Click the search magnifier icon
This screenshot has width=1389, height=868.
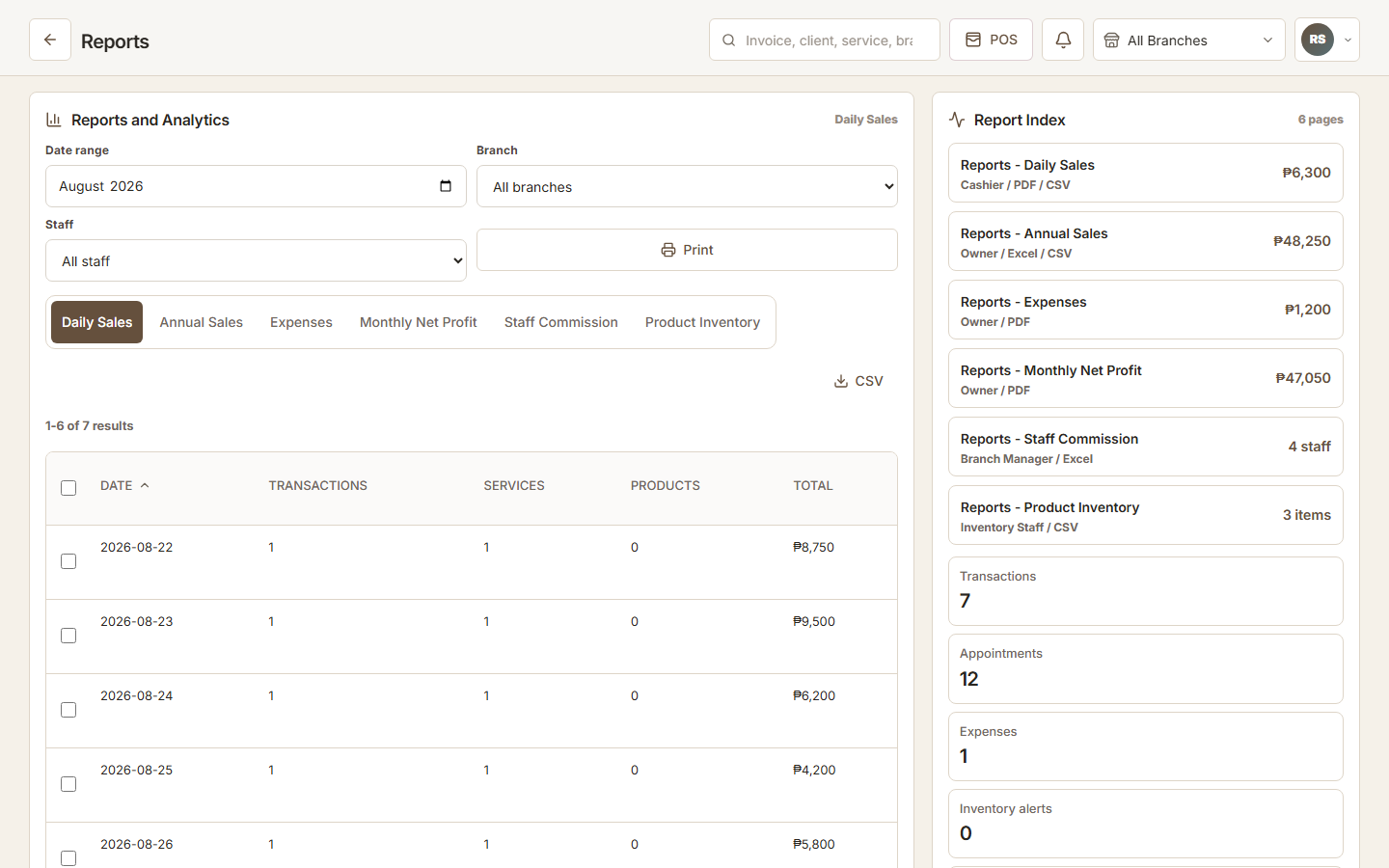pos(729,41)
